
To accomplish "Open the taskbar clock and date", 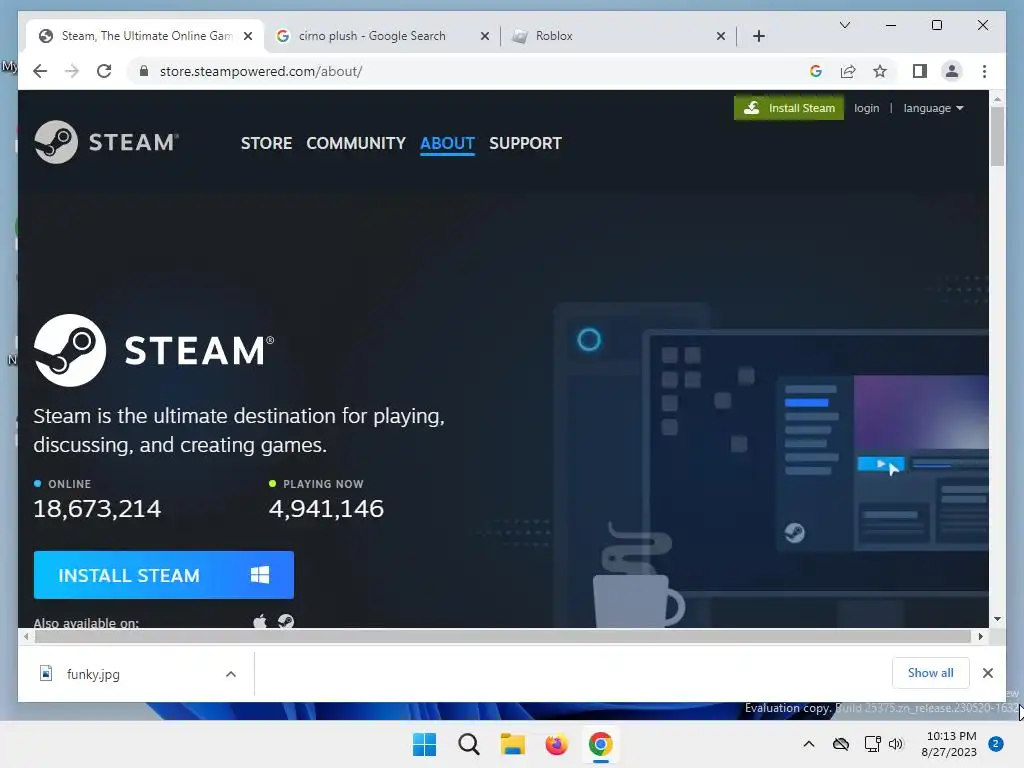I will pos(950,744).
